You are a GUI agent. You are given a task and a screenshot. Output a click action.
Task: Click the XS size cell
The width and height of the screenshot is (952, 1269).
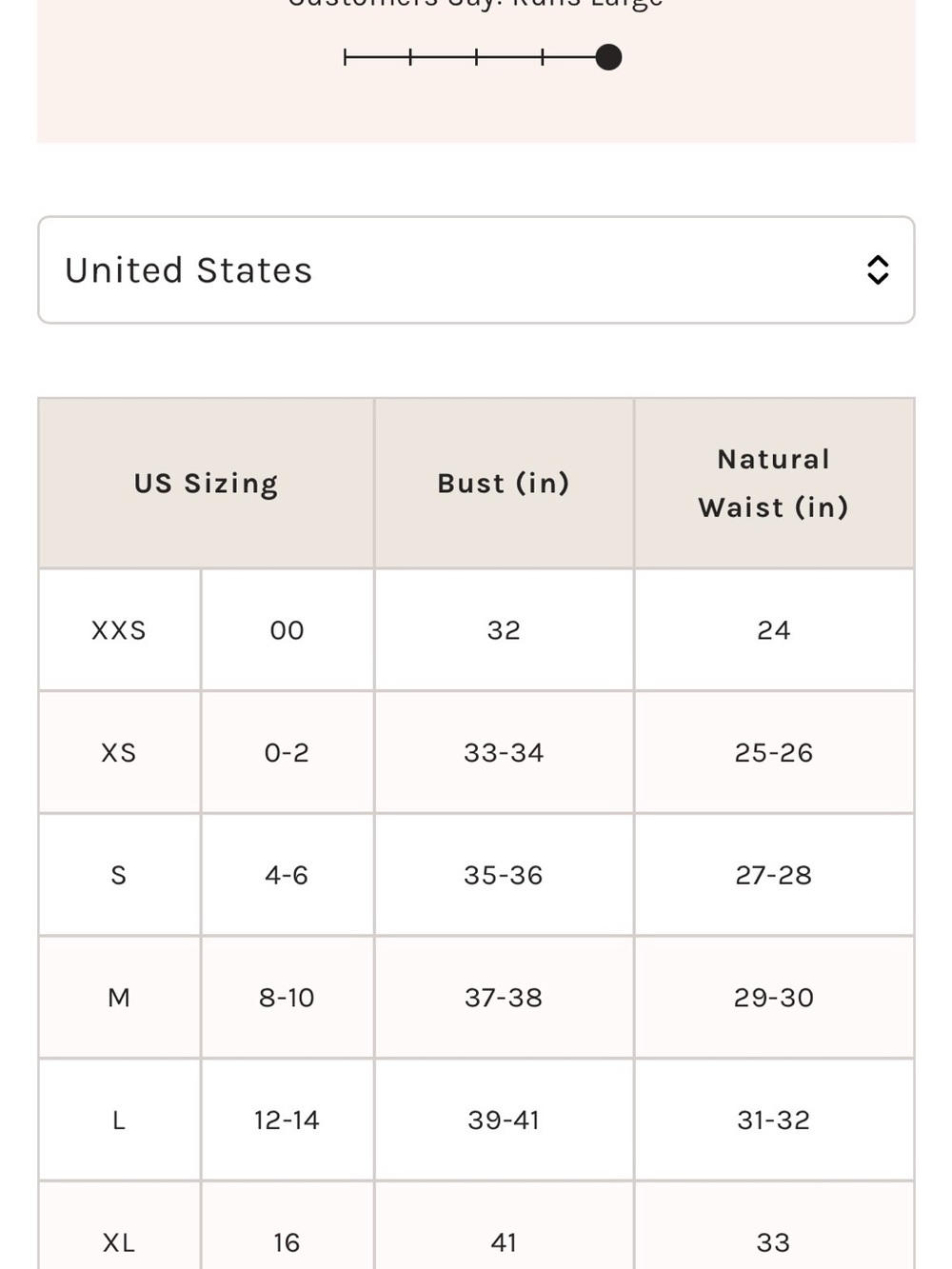(x=119, y=752)
